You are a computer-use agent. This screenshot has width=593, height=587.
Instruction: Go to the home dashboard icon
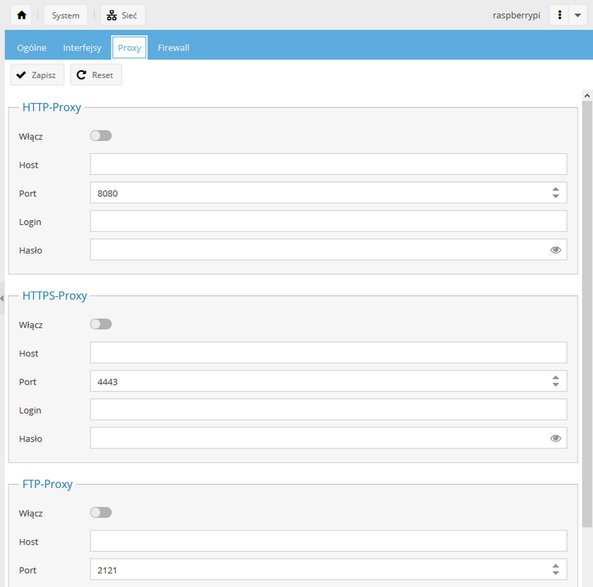[x=22, y=15]
